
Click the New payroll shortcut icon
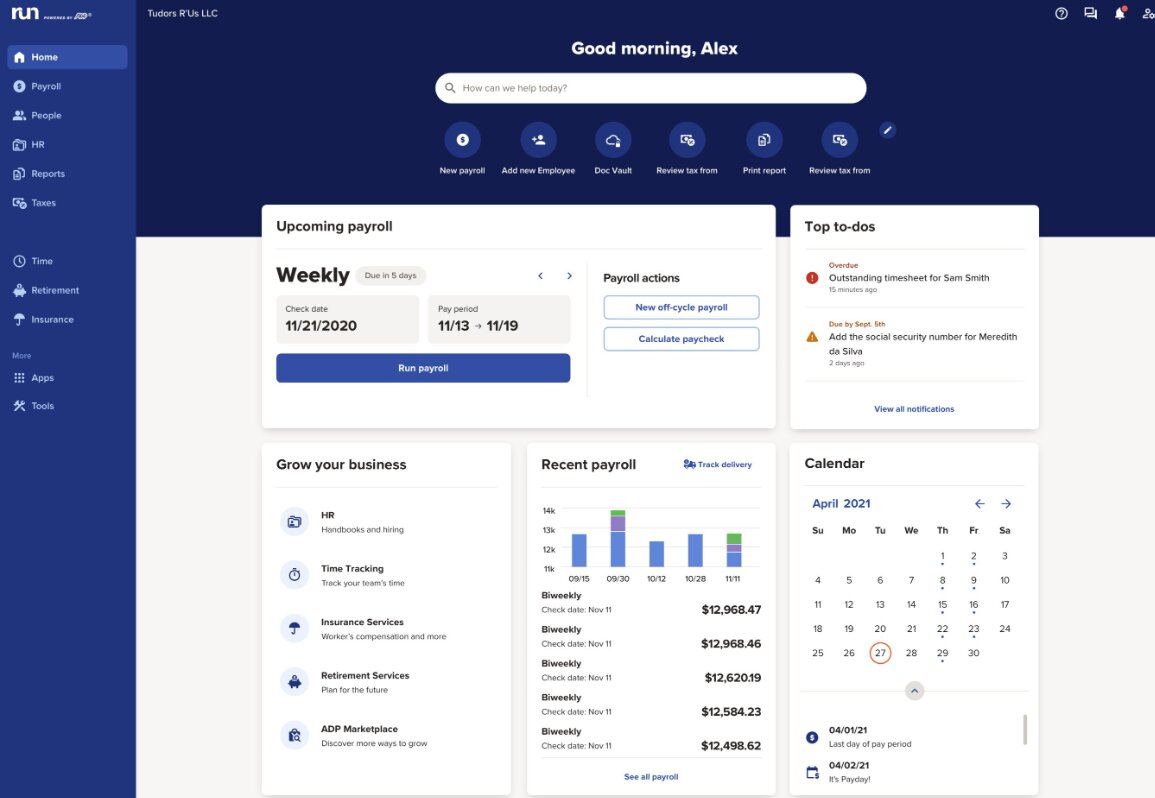click(462, 140)
